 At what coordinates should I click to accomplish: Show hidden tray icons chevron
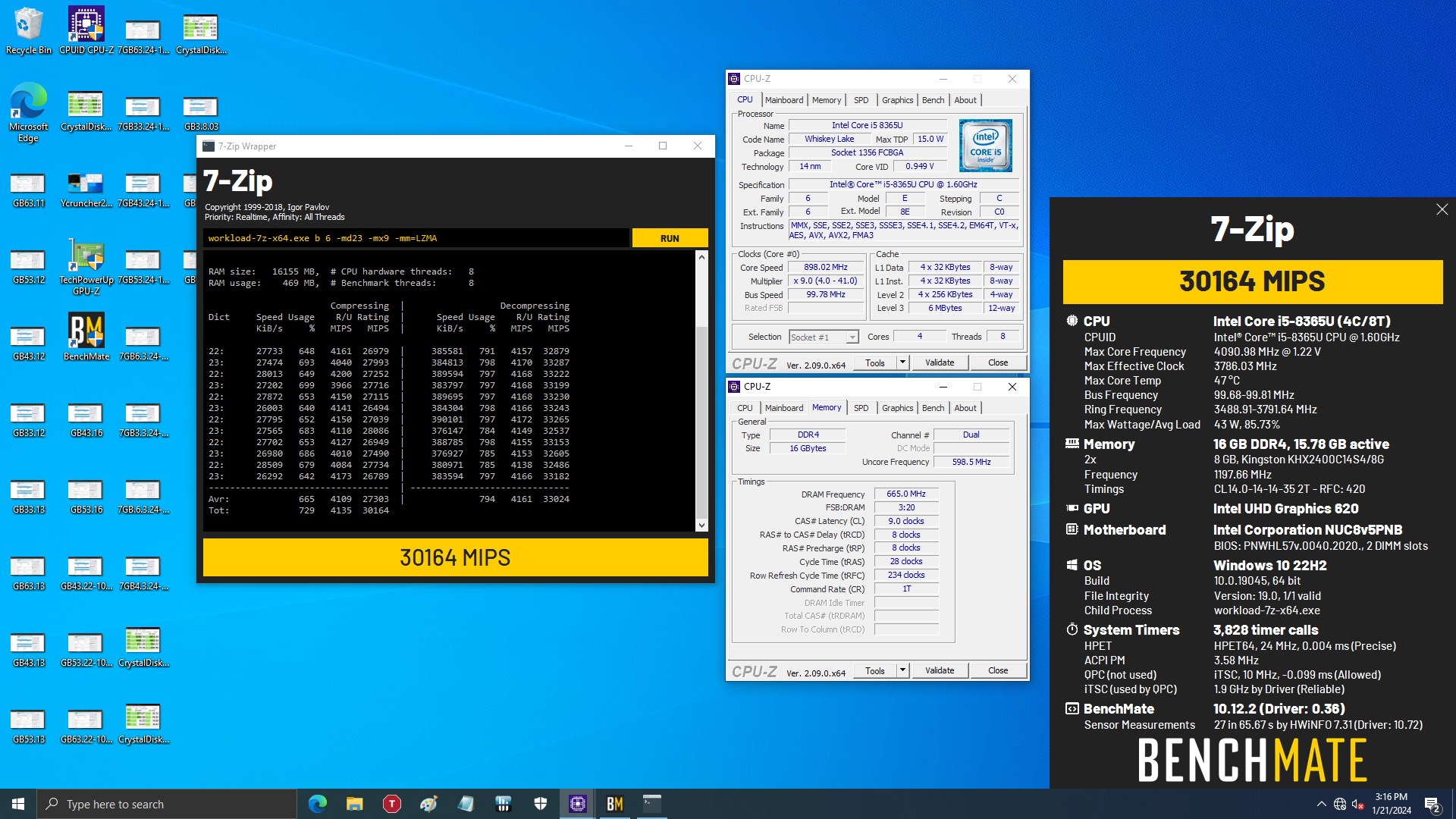pos(1321,805)
